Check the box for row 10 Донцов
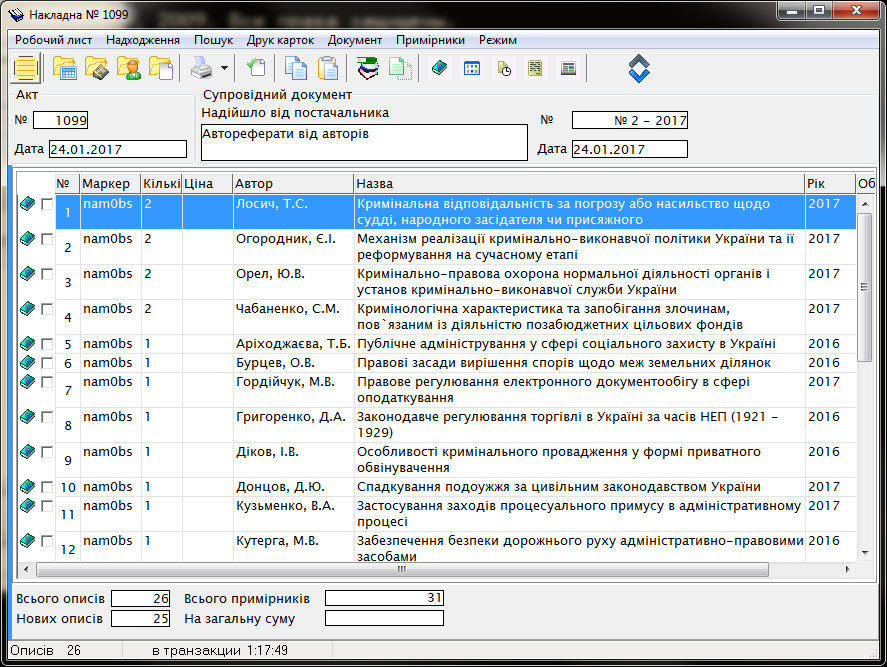The image size is (887, 667). click(46, 486)
